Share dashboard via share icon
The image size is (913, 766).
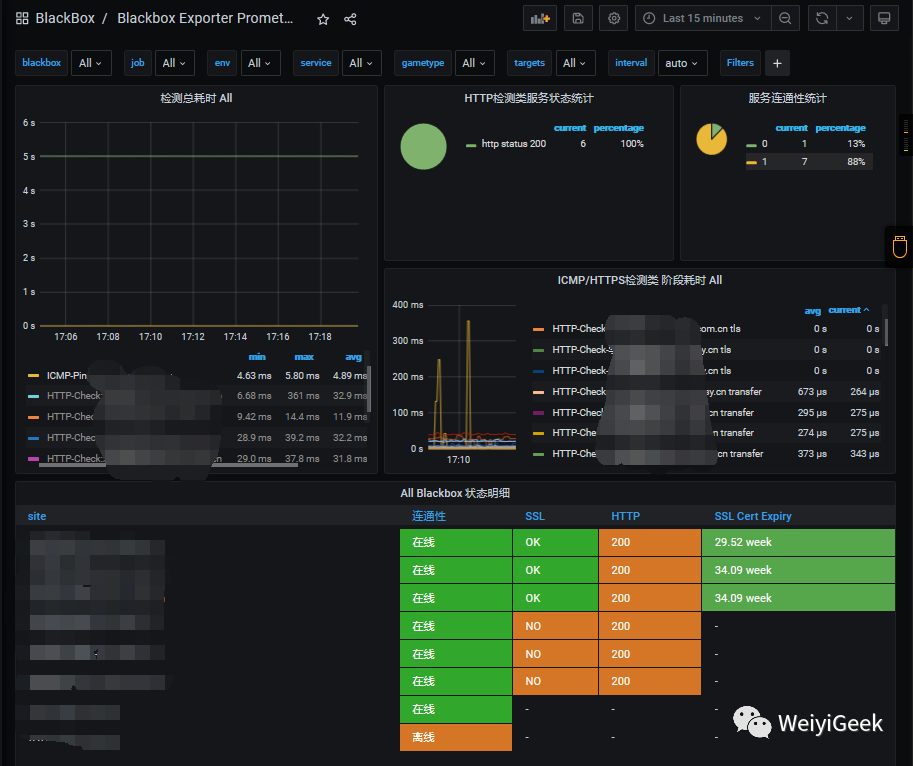pyautogui.click(x=350, y=19)
